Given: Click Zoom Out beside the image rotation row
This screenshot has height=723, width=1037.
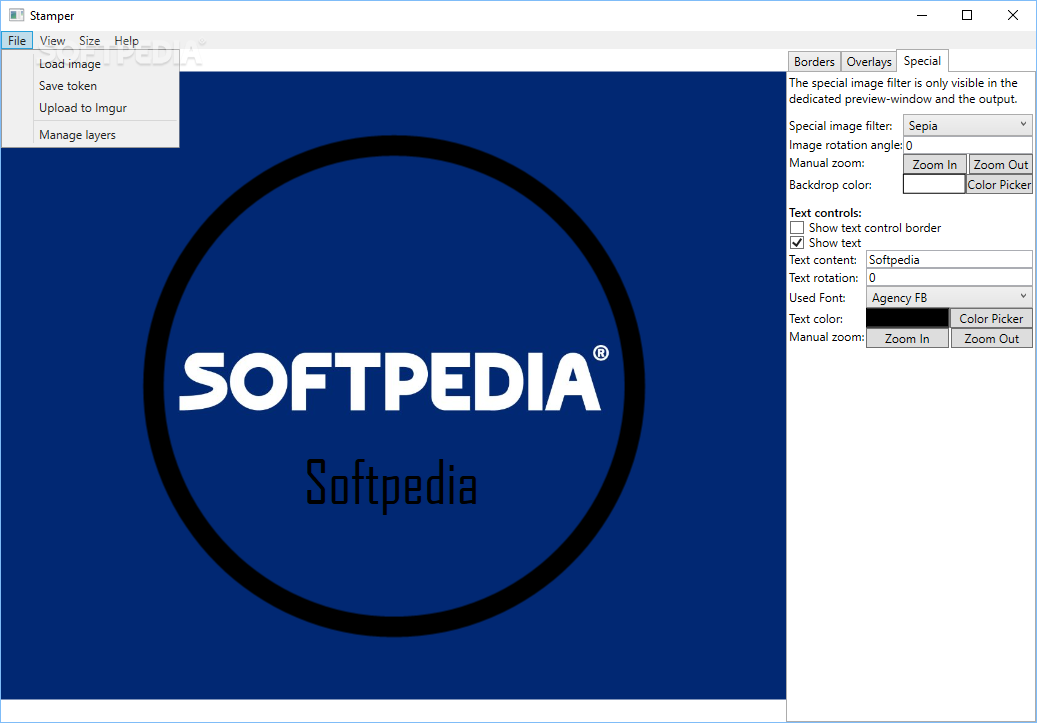Looking at the screenshot, I should click(x=1000, y=164).
